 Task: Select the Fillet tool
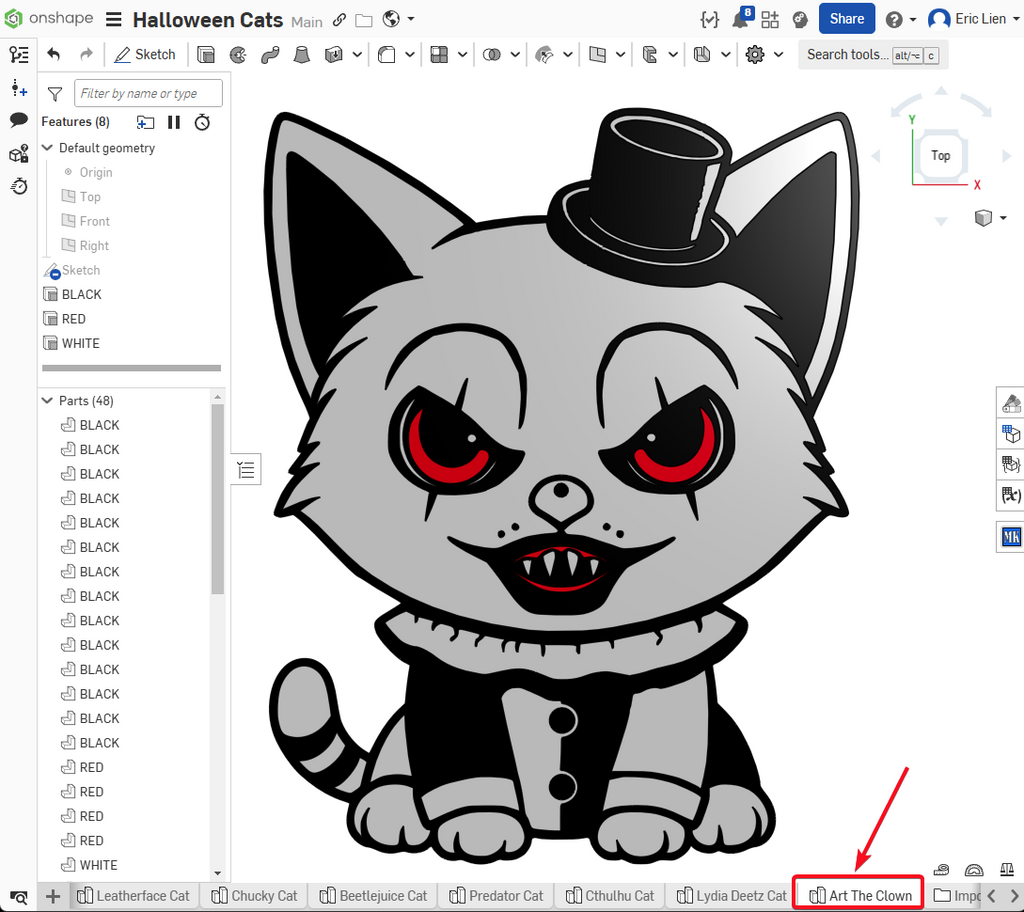(x=387, y=54)
